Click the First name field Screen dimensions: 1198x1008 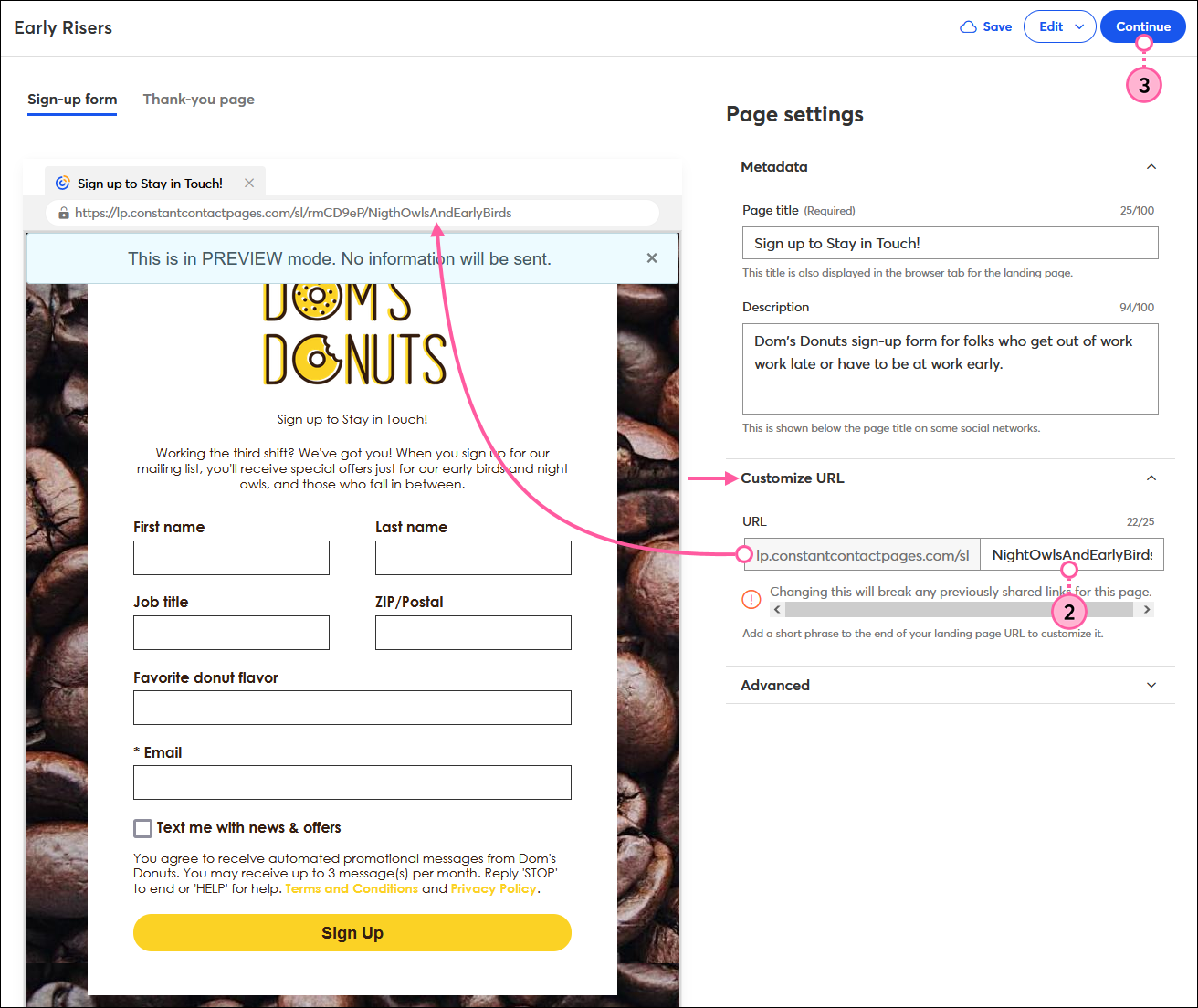click(231, 558)
